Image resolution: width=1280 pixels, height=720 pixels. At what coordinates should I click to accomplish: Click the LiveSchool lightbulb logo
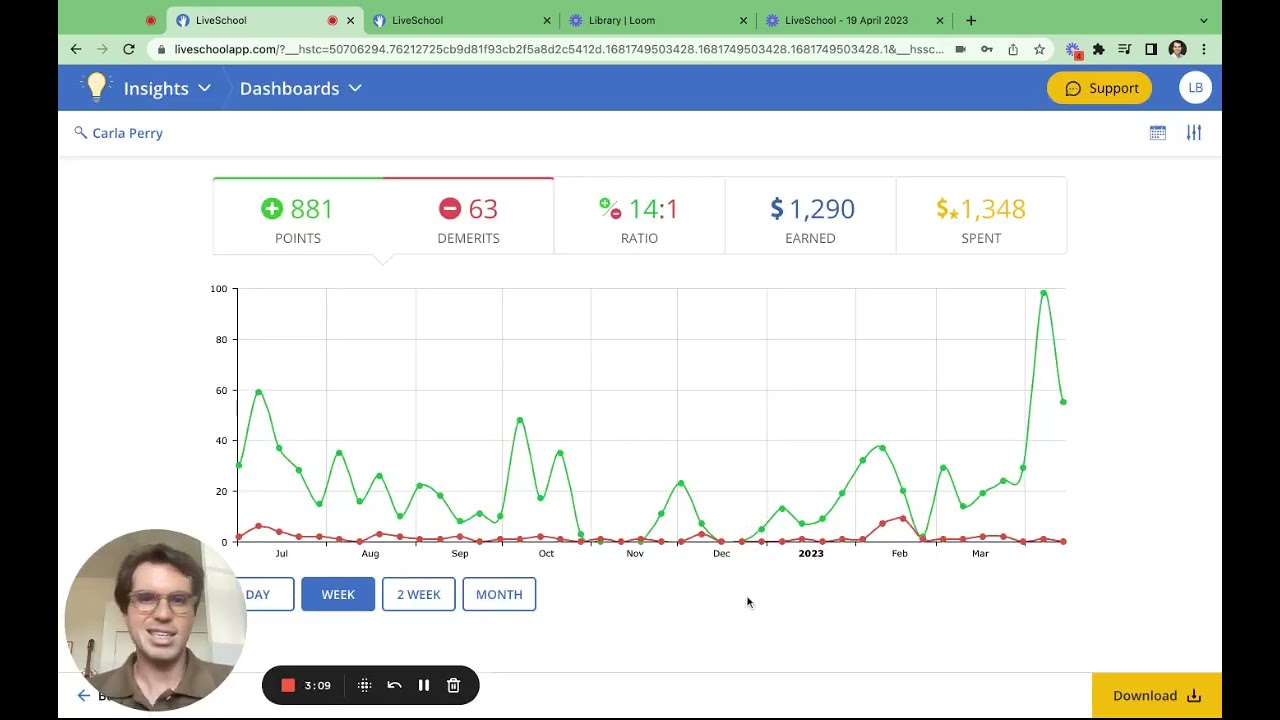[x=96, y=87]
